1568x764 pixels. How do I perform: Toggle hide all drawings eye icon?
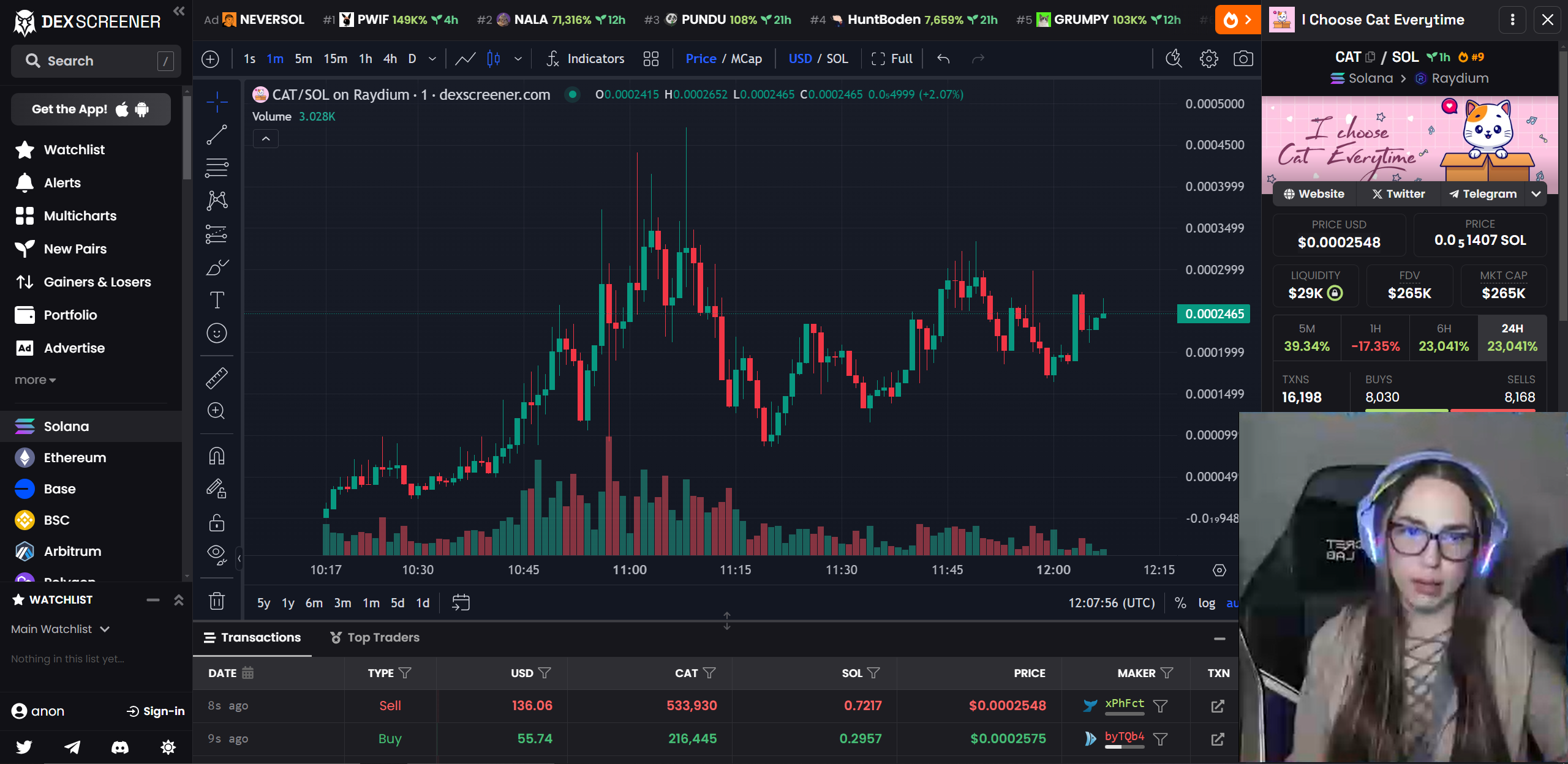(x=217, y=554)
